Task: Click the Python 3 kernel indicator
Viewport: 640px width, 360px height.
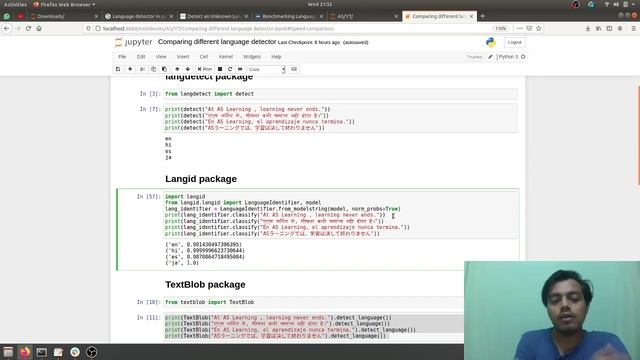Action: (x=511, y=57)
